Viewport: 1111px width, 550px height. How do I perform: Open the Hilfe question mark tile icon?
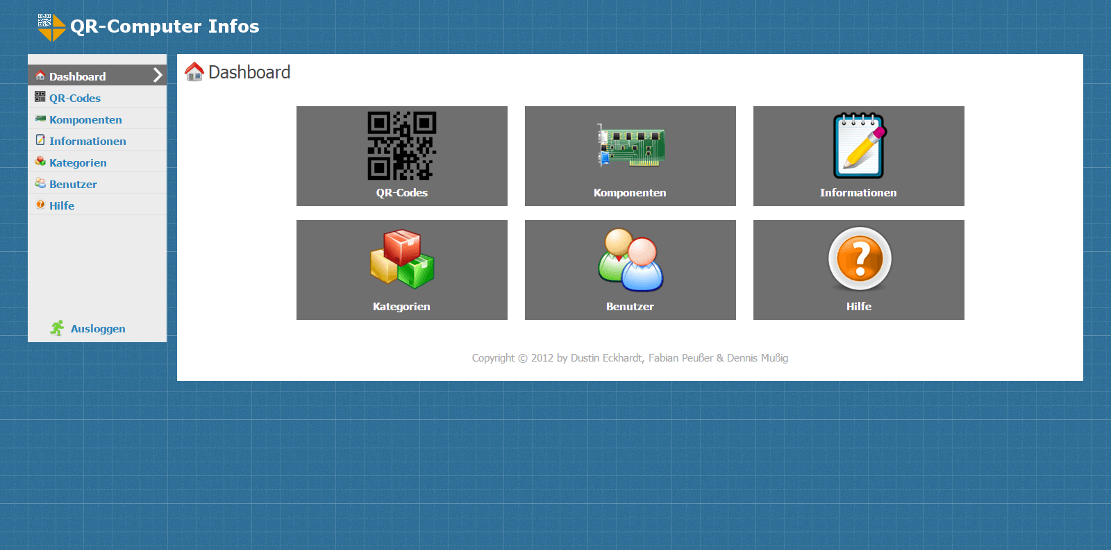pos(859,259)
